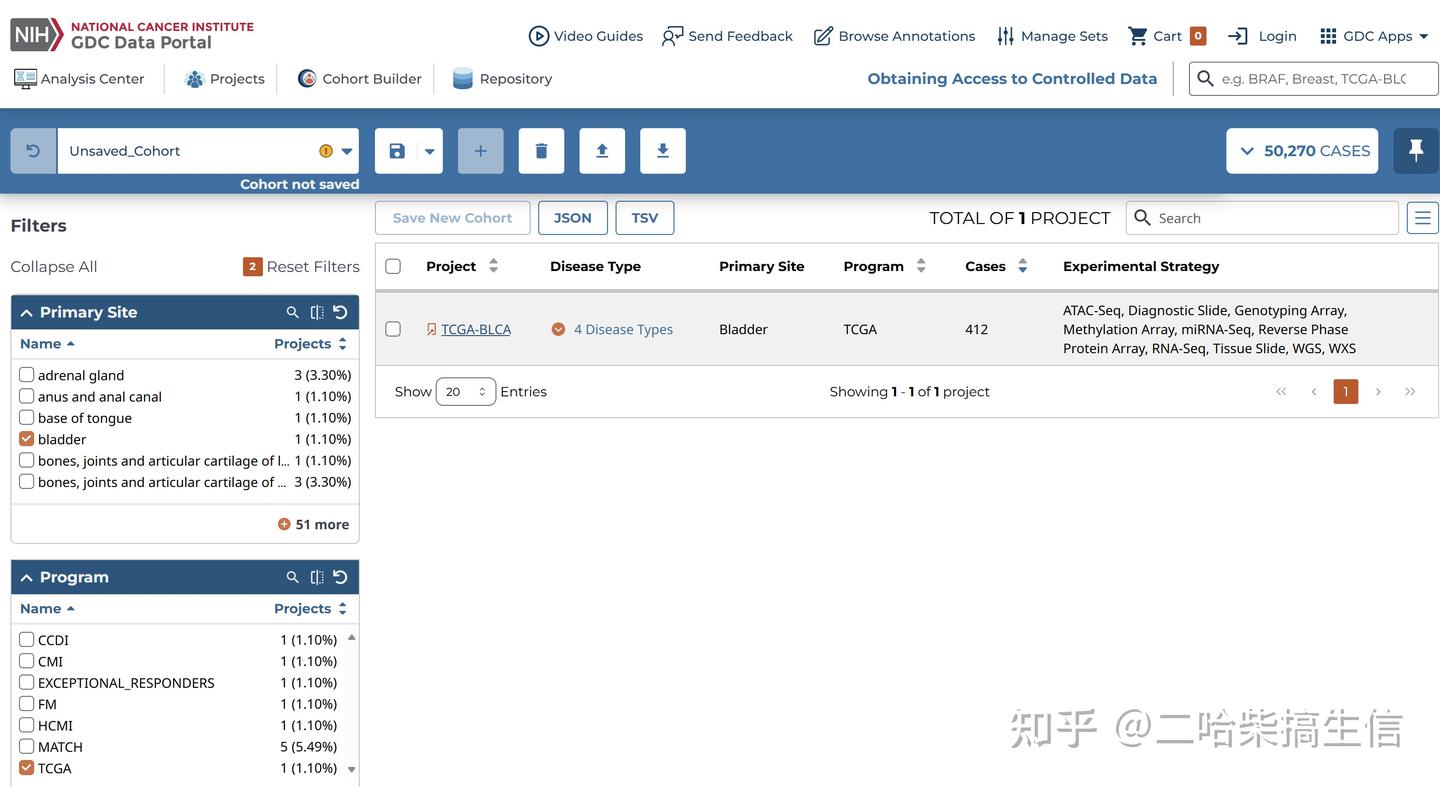The image size is (1440, 787).
Task: Open Repository section
Action: 502,79
